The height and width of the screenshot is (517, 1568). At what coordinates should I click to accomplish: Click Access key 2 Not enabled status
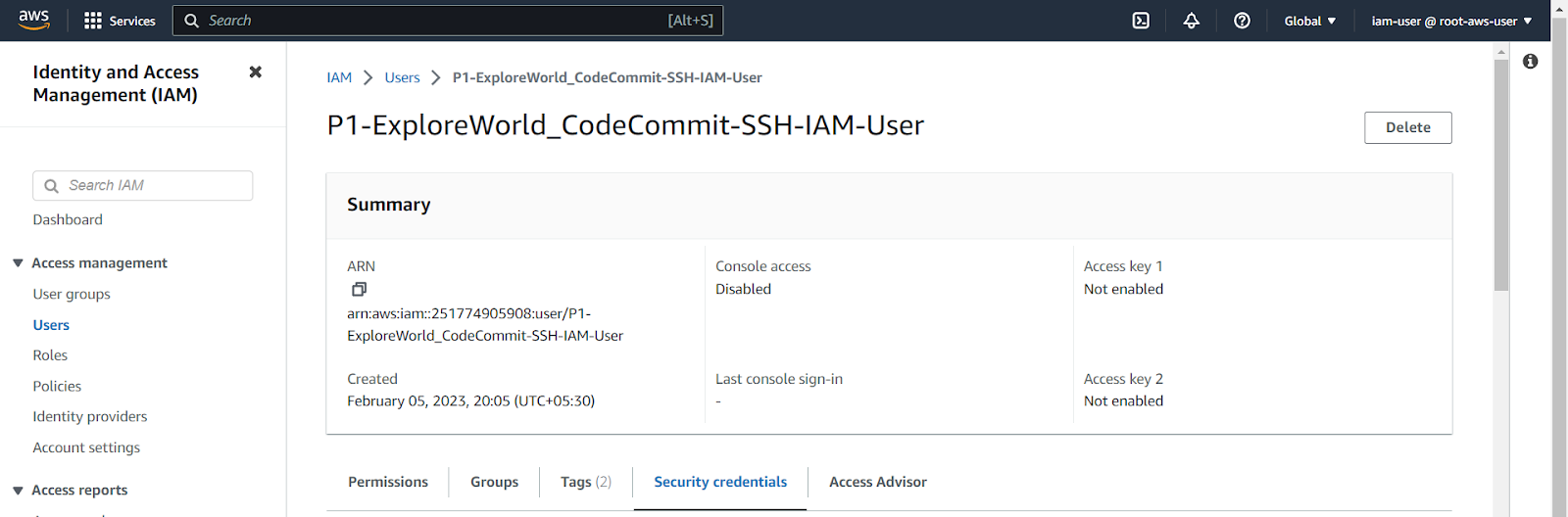click(1123, 400)
